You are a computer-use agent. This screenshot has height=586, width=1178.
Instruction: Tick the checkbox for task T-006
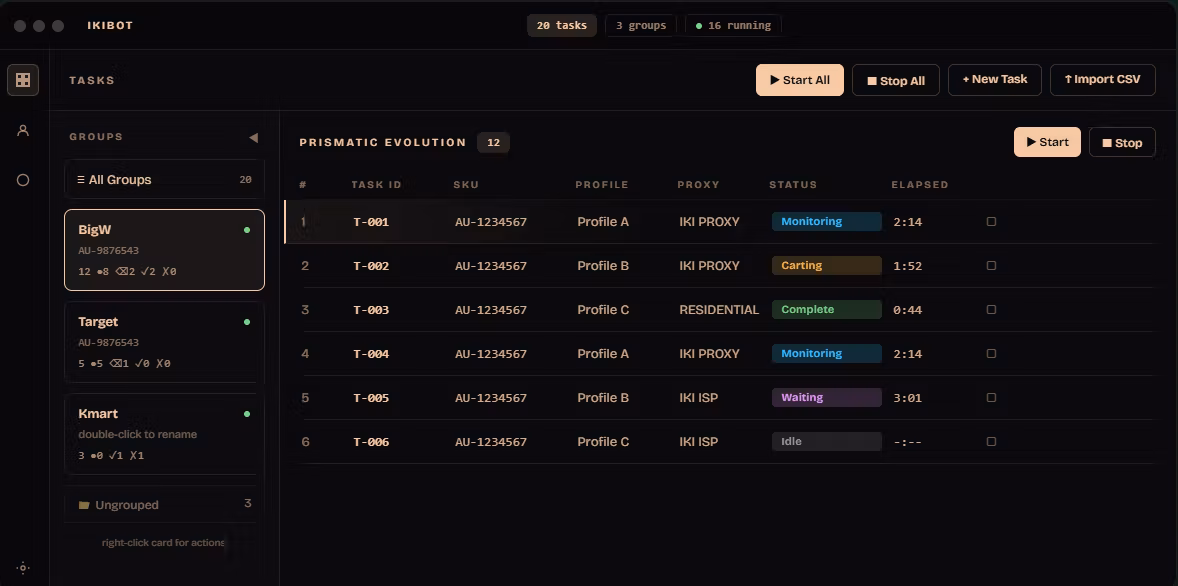(991, 442)
